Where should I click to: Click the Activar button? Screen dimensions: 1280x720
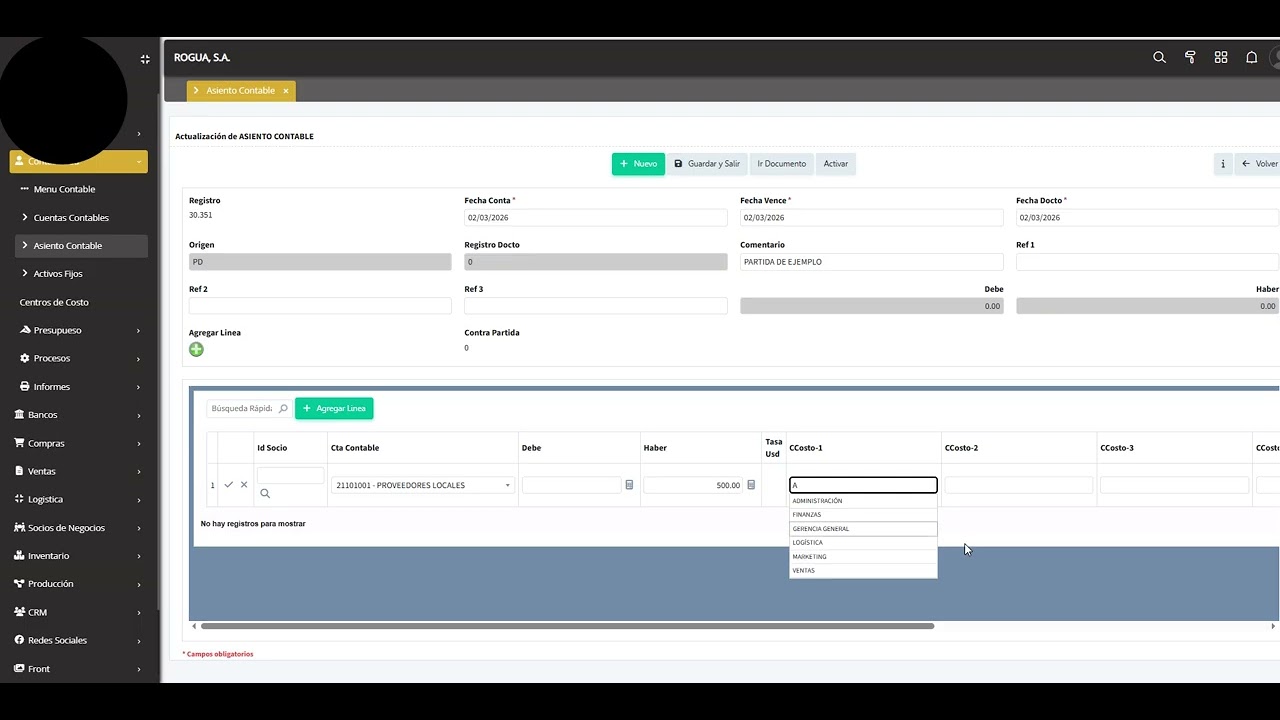[x=836, y=164]
